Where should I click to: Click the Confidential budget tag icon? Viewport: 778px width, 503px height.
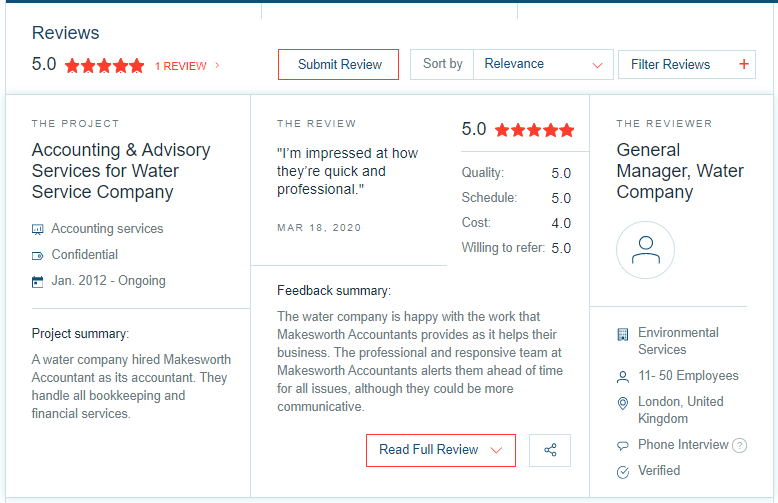click(38, 255)
